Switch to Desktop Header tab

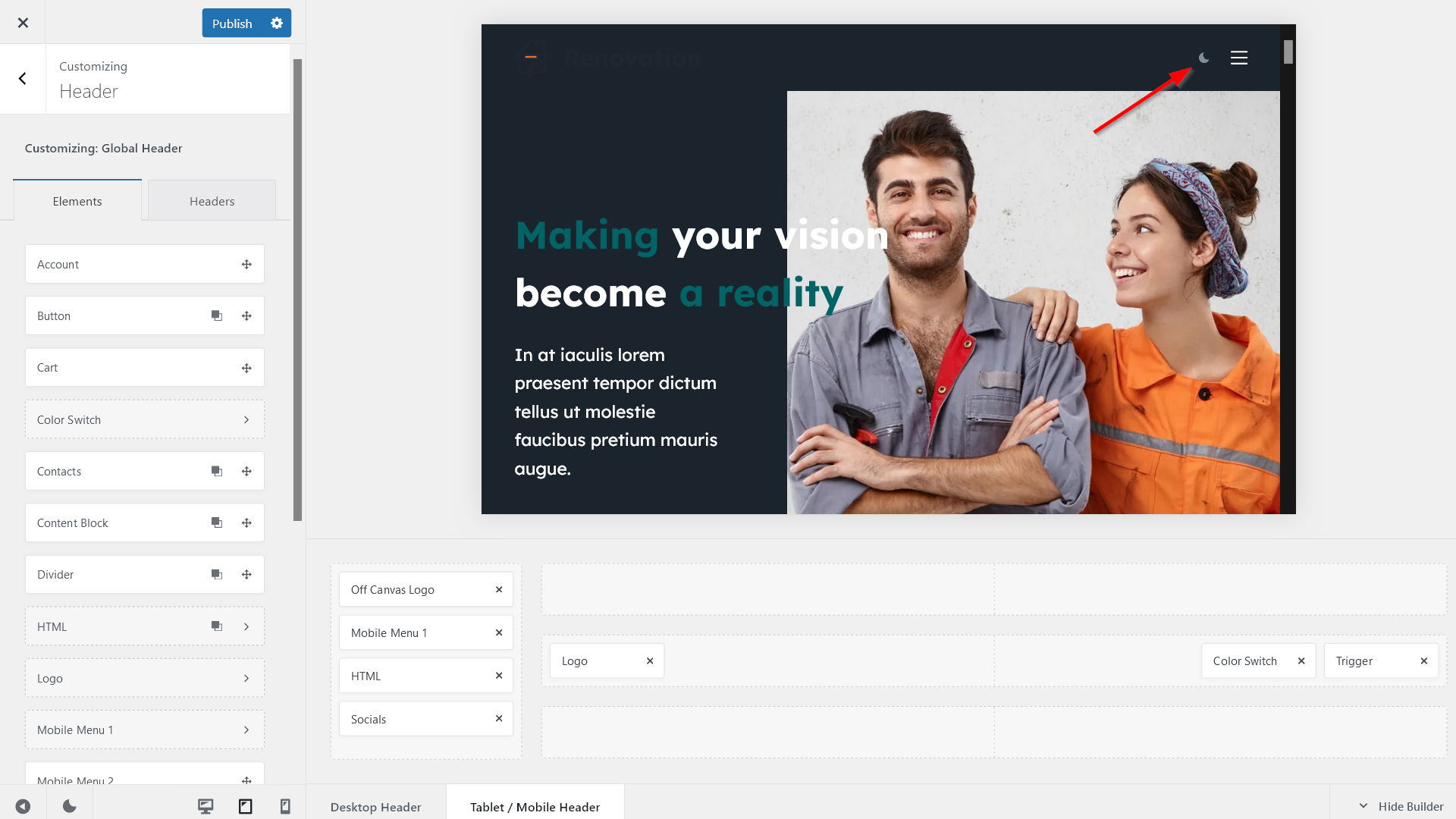(375, 806)
